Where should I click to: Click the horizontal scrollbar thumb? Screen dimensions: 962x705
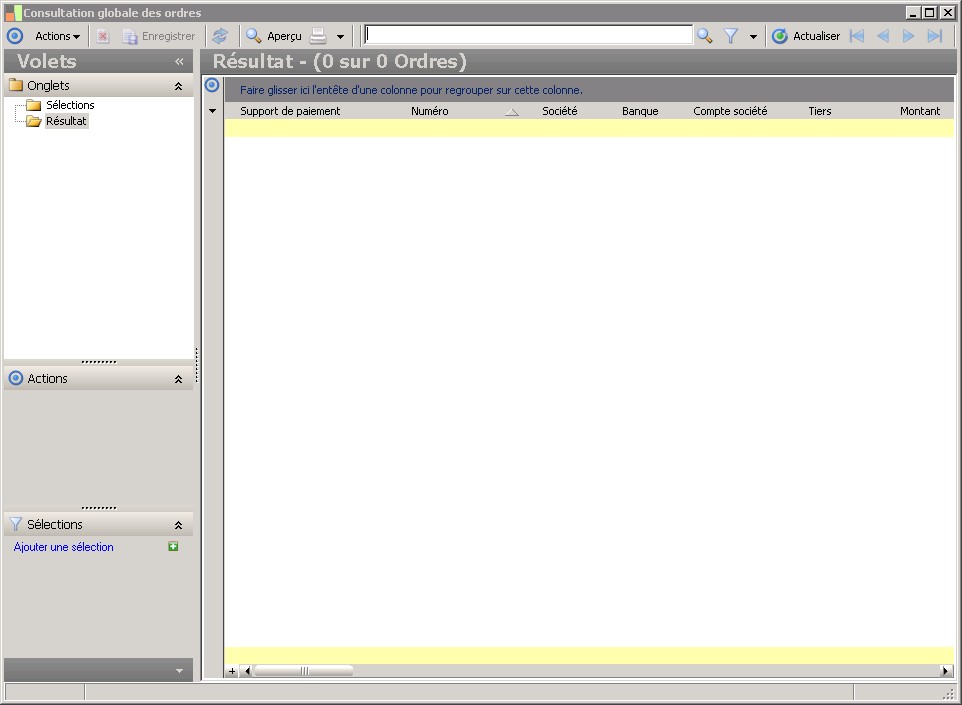click(304, 671)
